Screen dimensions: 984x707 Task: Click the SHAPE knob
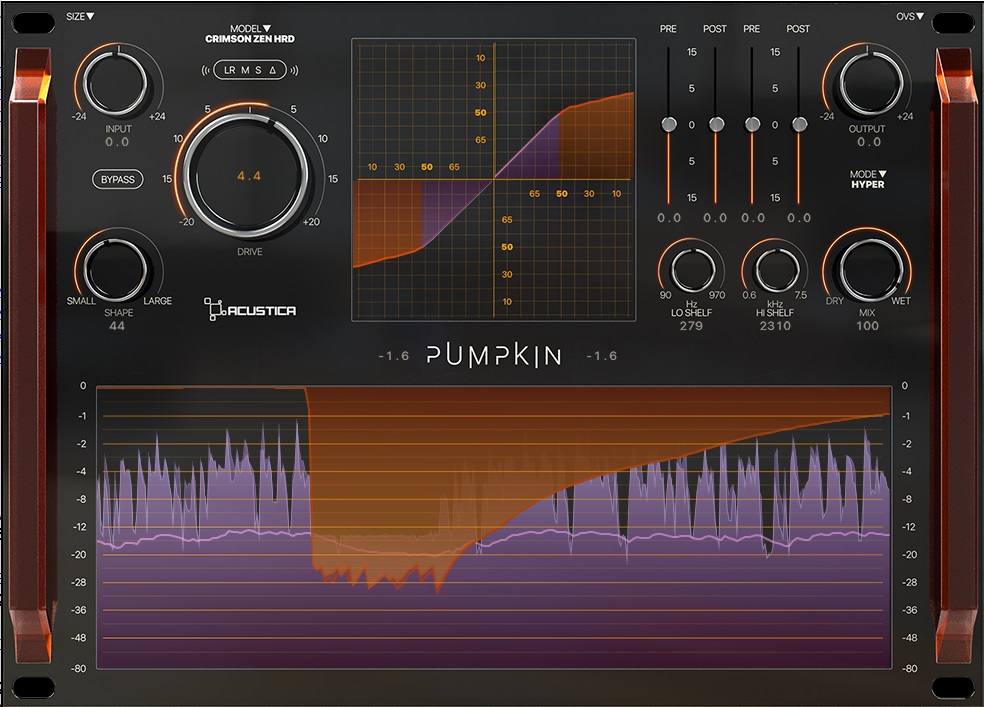tap(115, 270)
